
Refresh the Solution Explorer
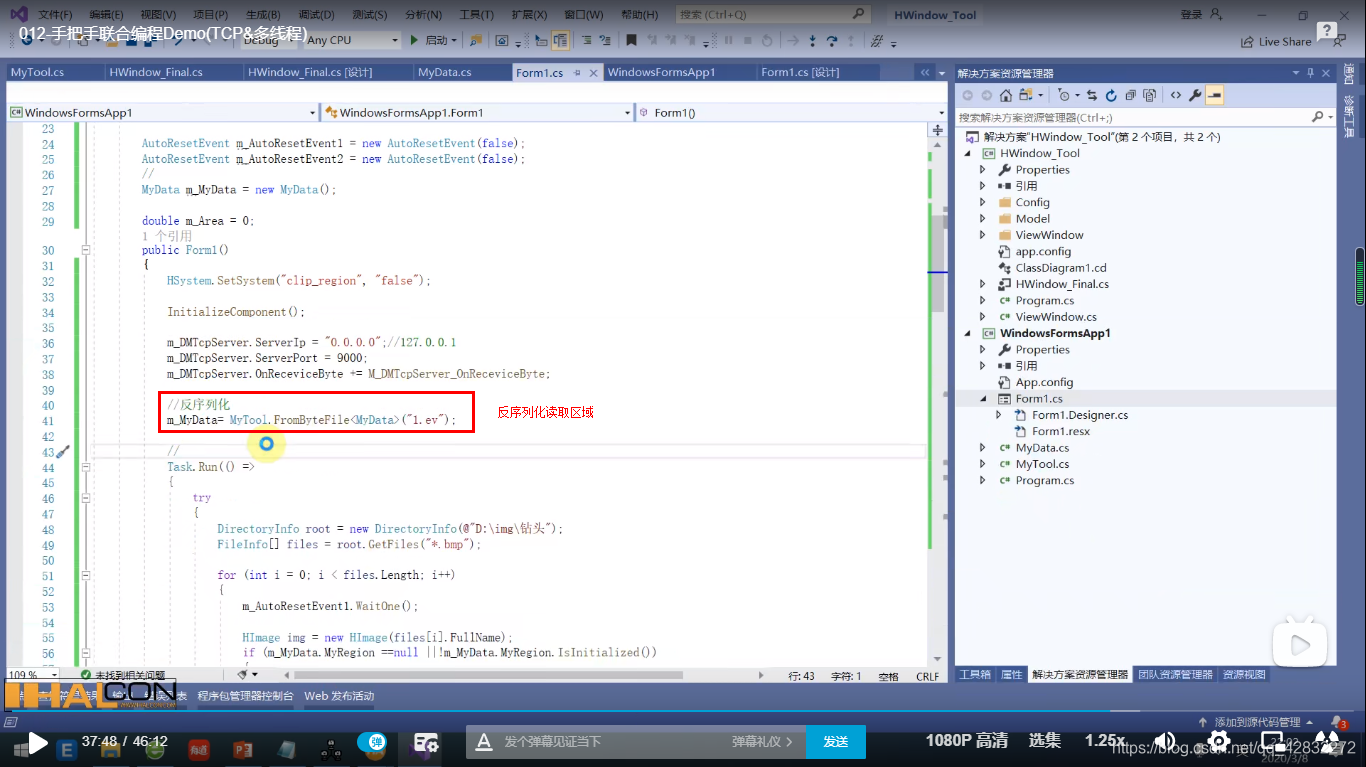tap(1111, 95)
